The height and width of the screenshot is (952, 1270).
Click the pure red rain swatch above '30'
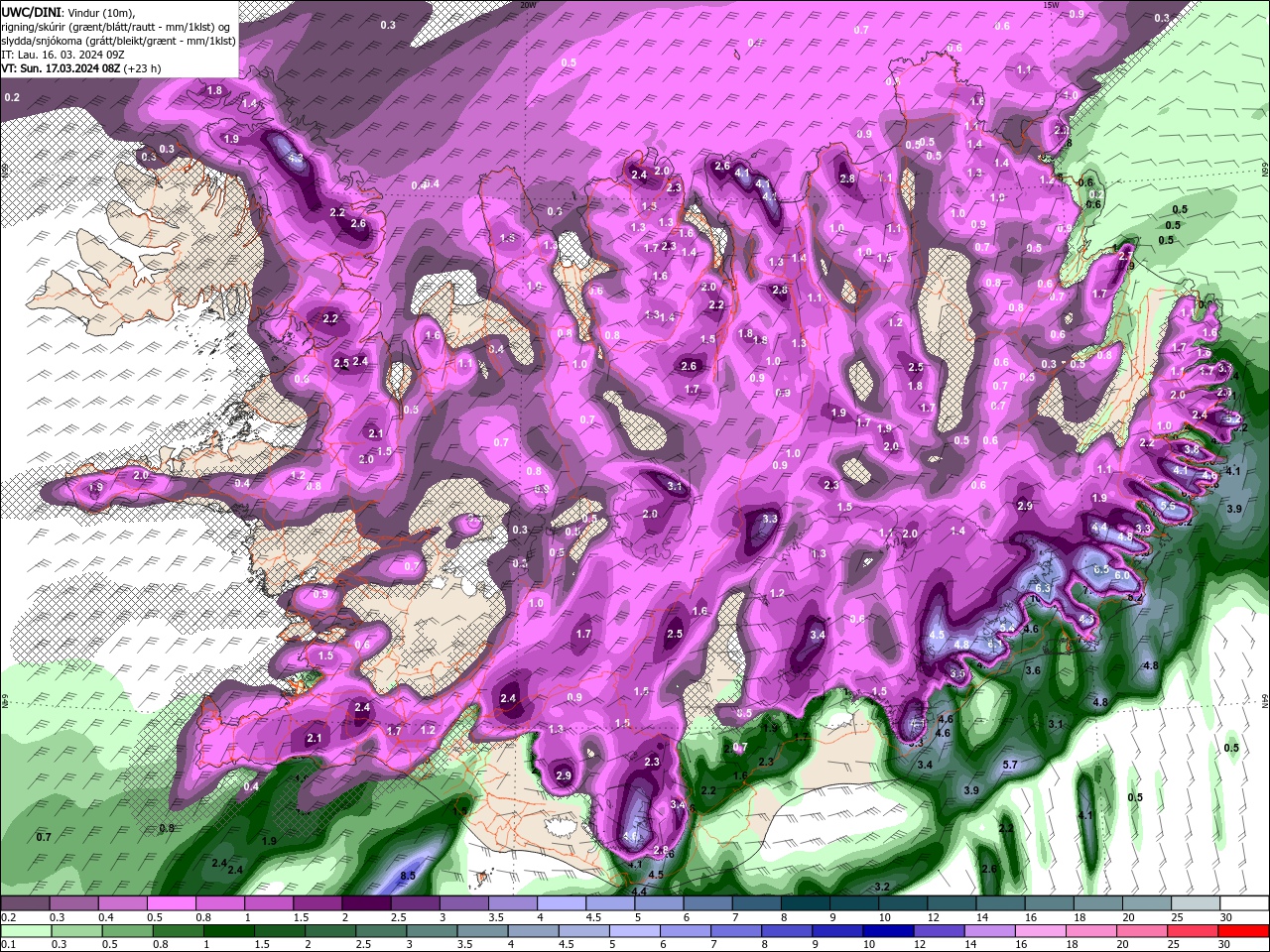pos(1244,930)
